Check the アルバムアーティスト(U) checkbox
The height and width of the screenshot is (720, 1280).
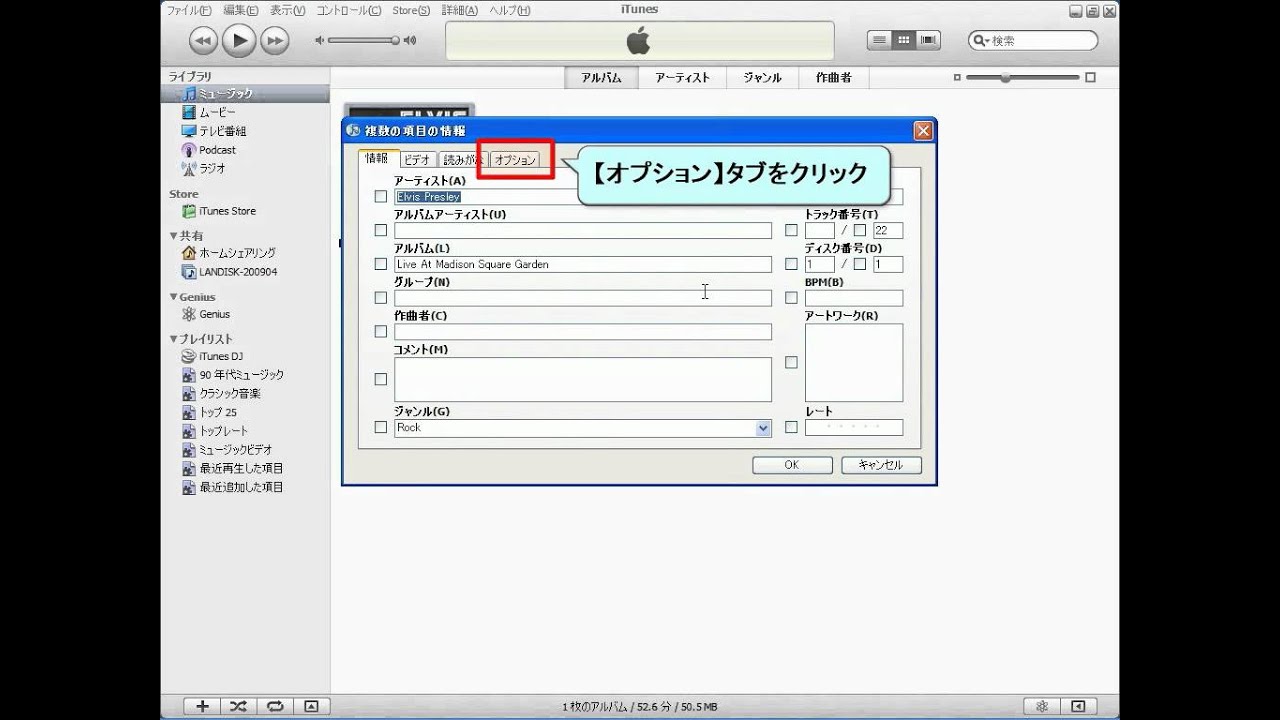[x=381, y=230]
